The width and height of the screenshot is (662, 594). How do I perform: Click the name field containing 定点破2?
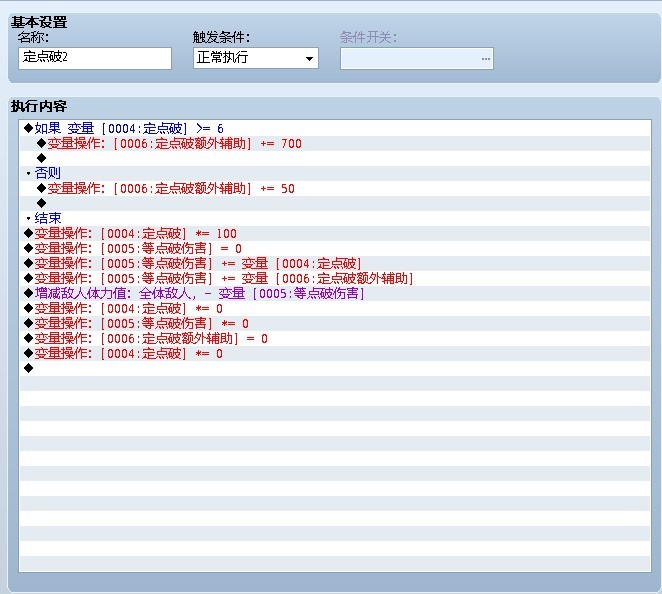95,58
